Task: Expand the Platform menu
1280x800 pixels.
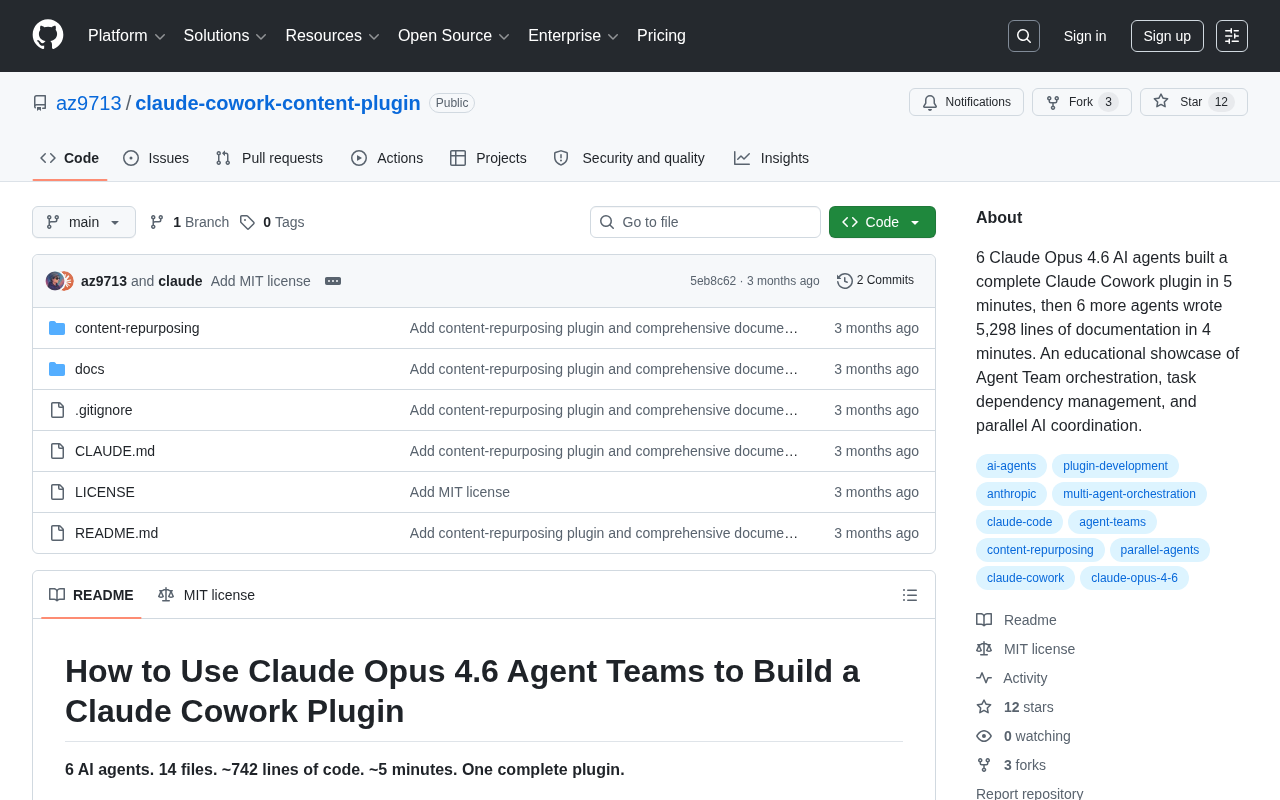Action: coord(127,36)
